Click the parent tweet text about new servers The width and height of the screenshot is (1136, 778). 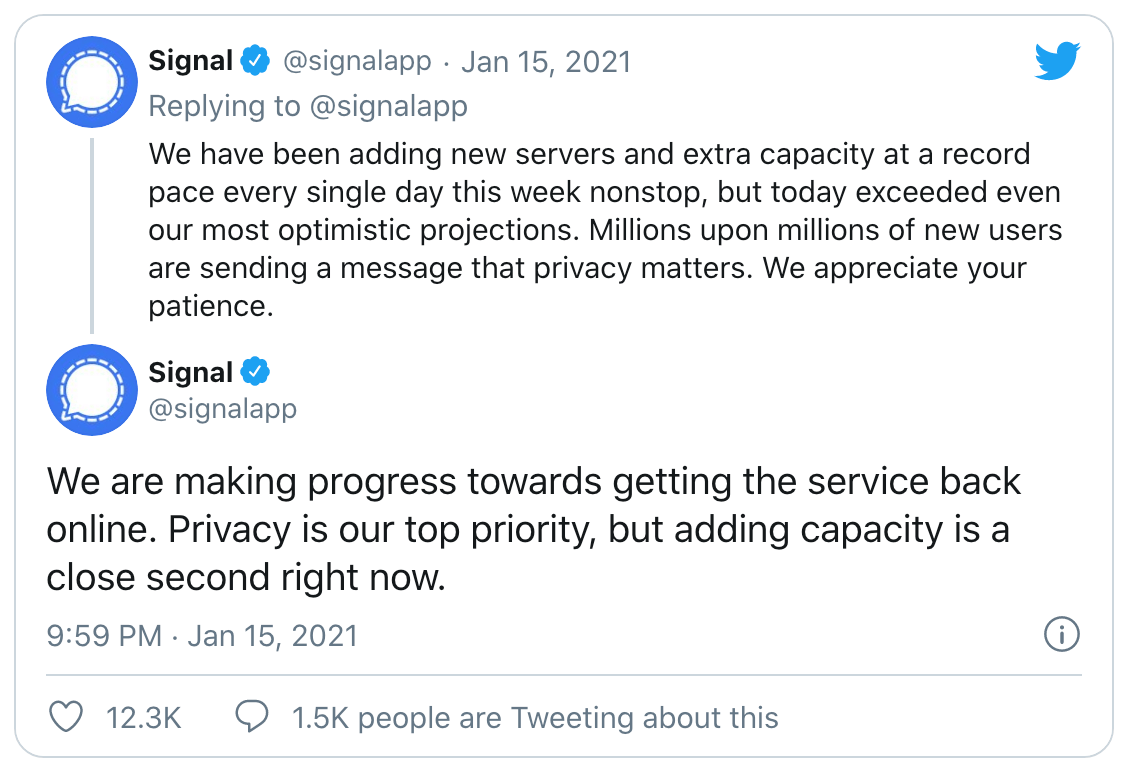coord(605,230)
